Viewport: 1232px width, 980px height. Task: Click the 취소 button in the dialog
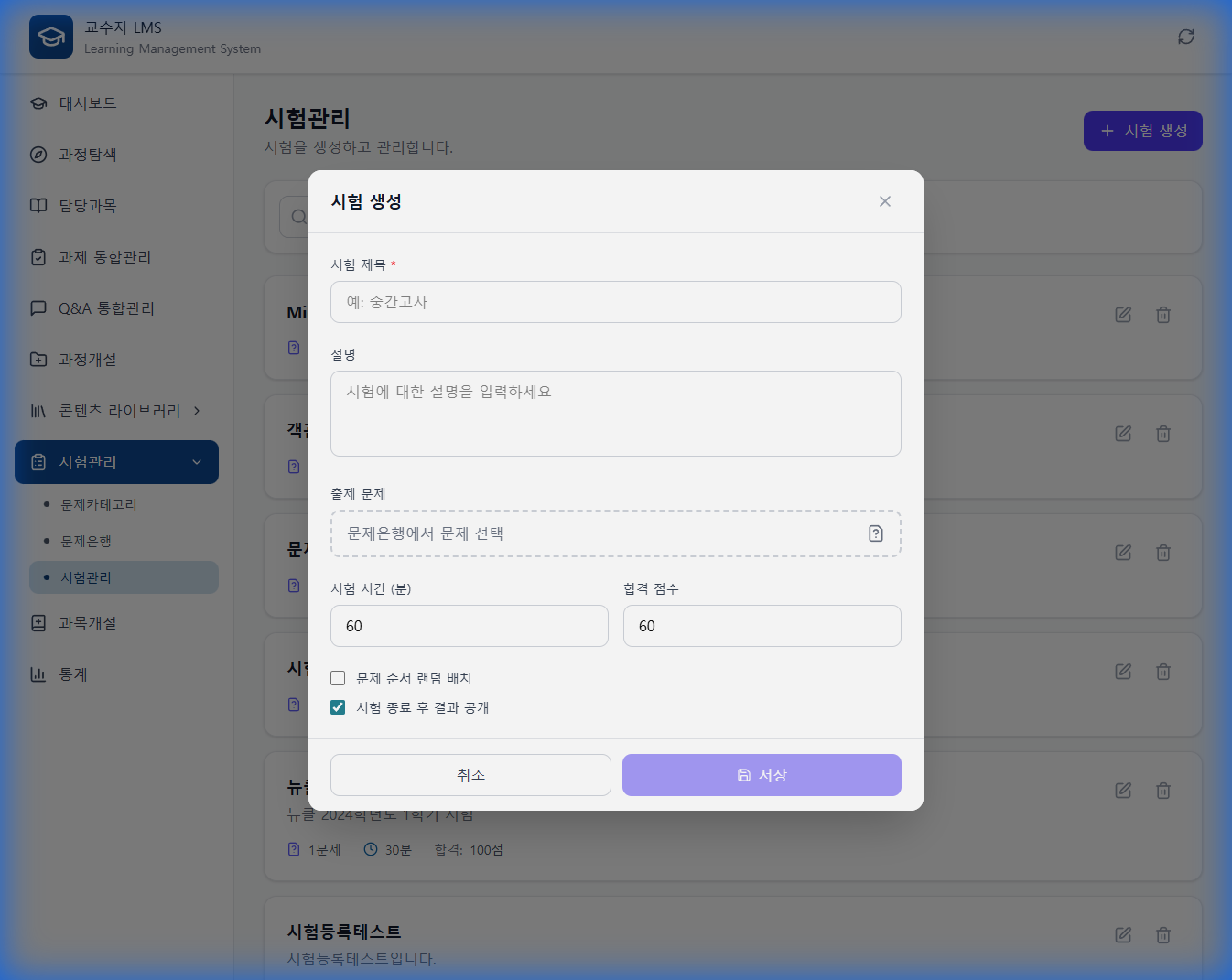(470, 774)
